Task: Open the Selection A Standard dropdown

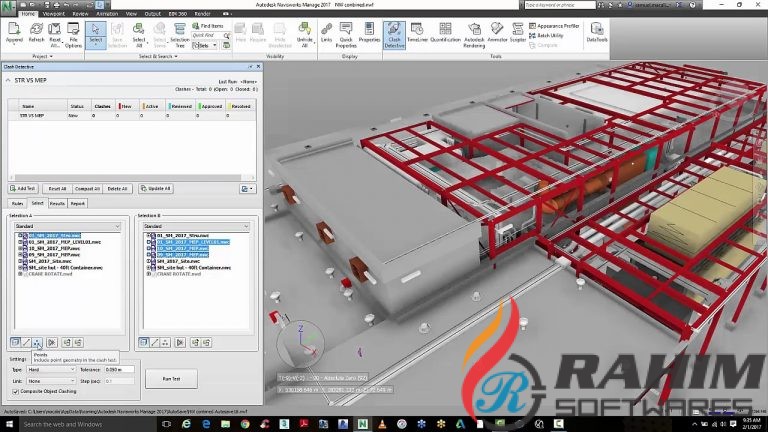Action: pos(67,227)
